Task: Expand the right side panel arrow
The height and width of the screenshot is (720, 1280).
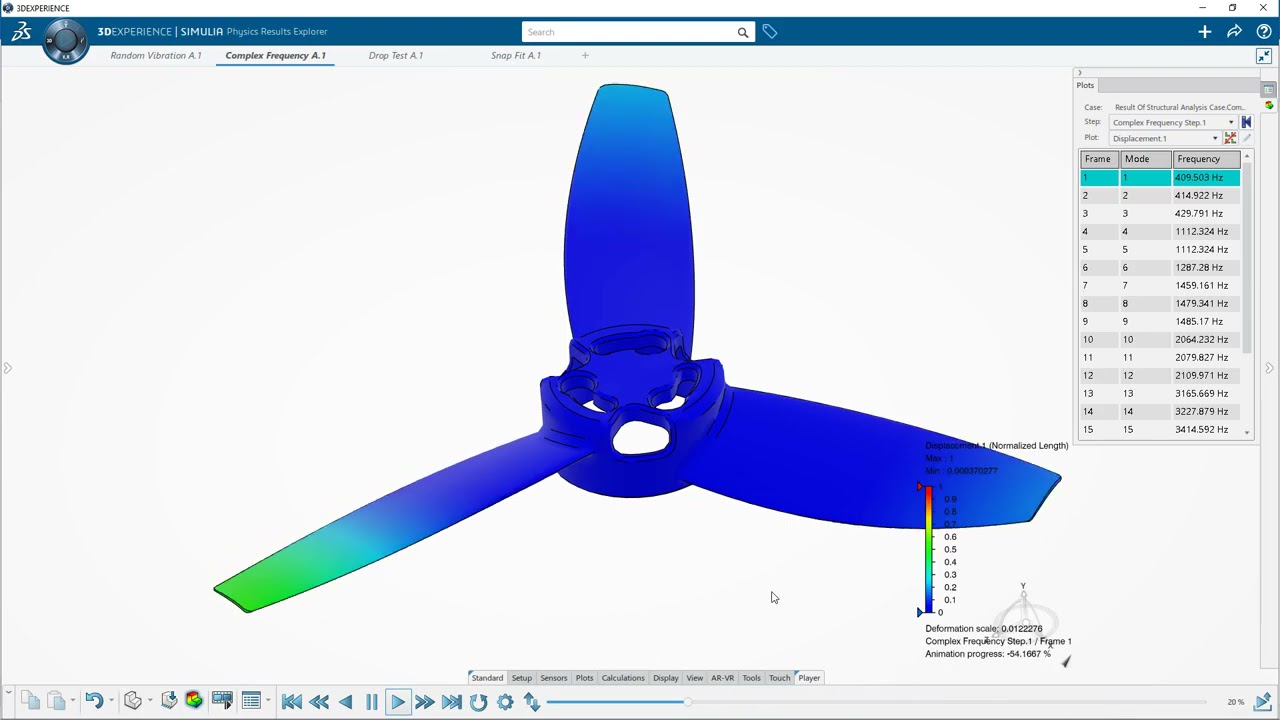Action: pos(1269,368)
